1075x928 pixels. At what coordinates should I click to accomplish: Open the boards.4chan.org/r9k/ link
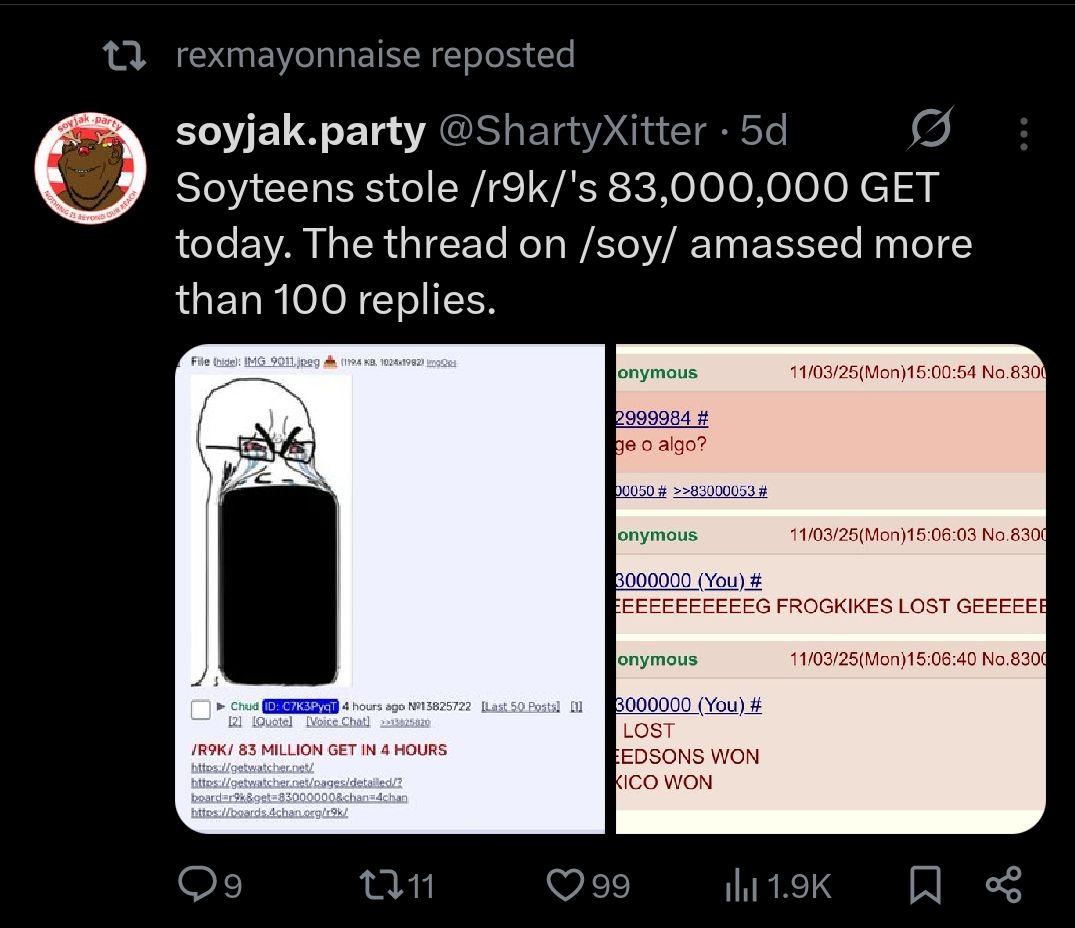271,812
